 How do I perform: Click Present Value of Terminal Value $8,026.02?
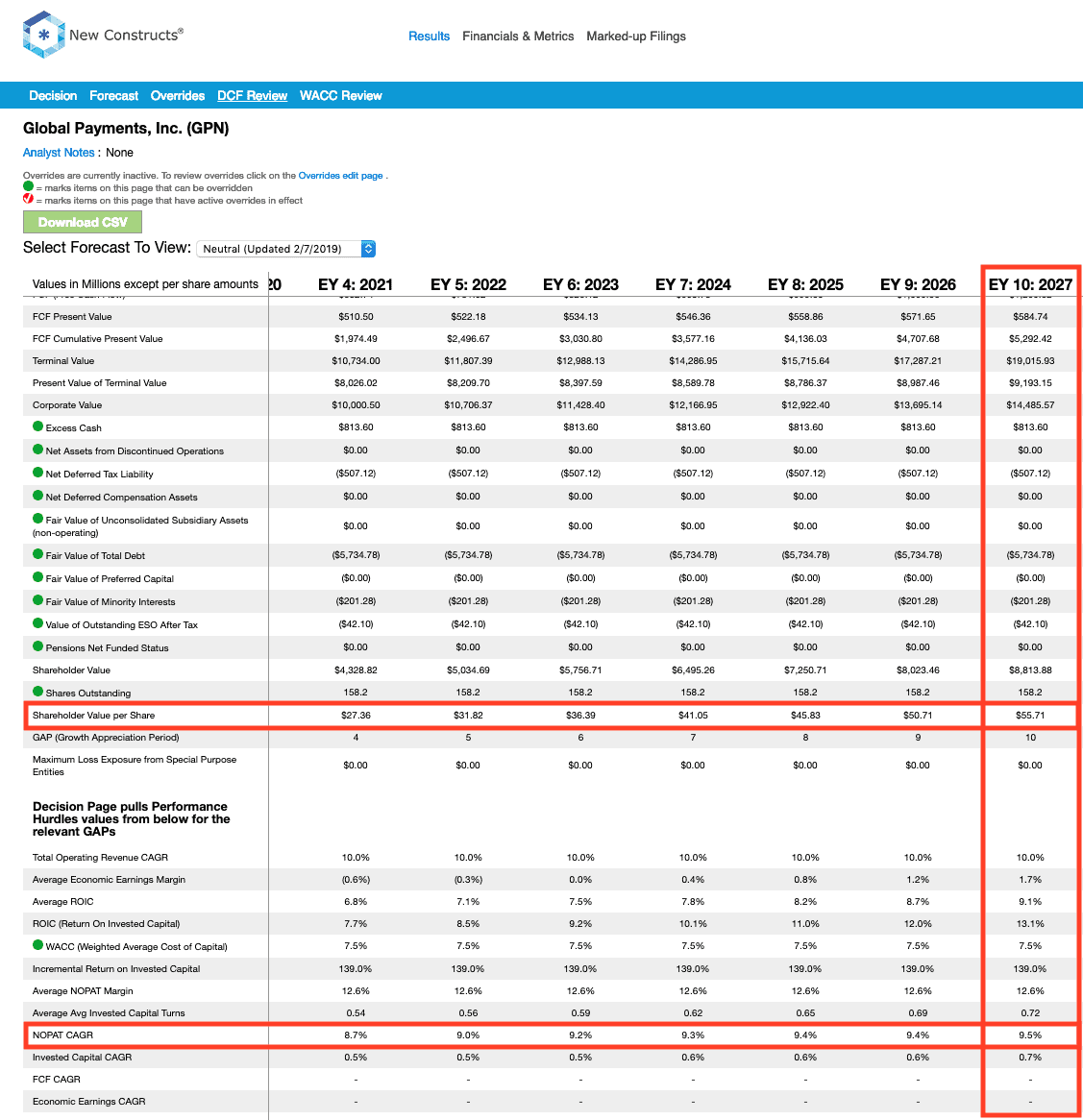click(x=356, y=383)
